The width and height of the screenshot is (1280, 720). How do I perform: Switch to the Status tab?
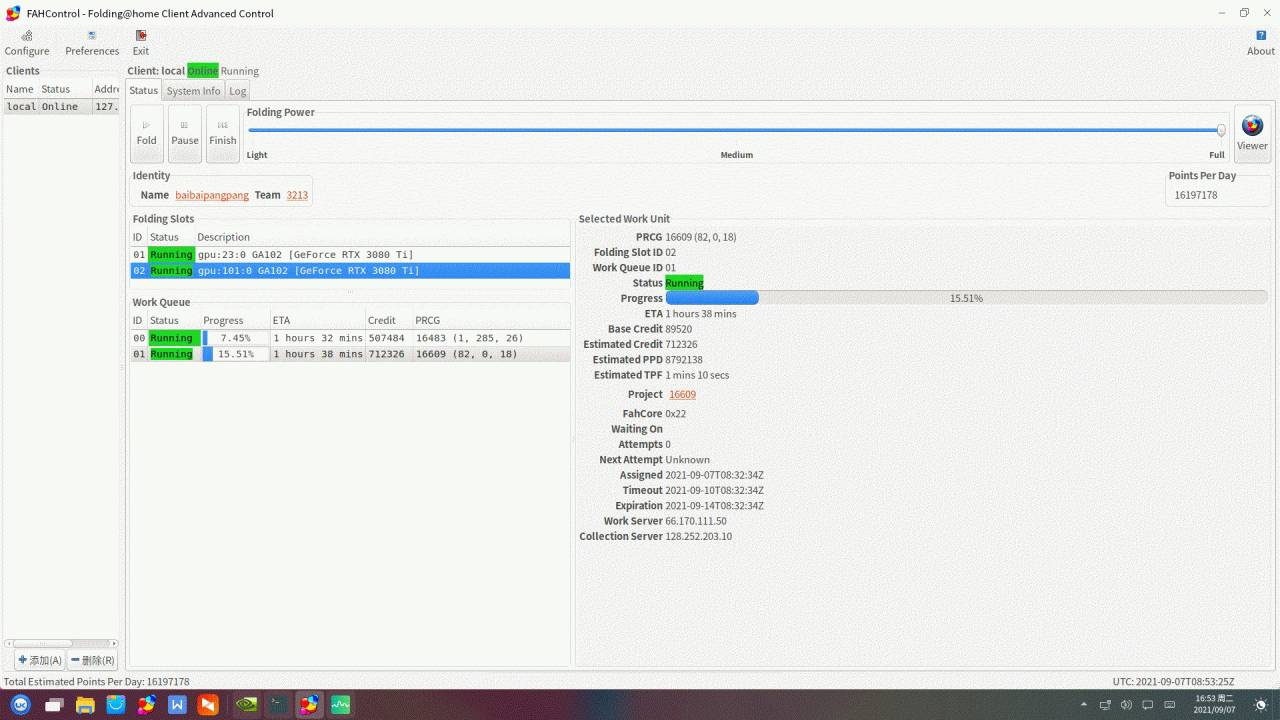(144, 90)
